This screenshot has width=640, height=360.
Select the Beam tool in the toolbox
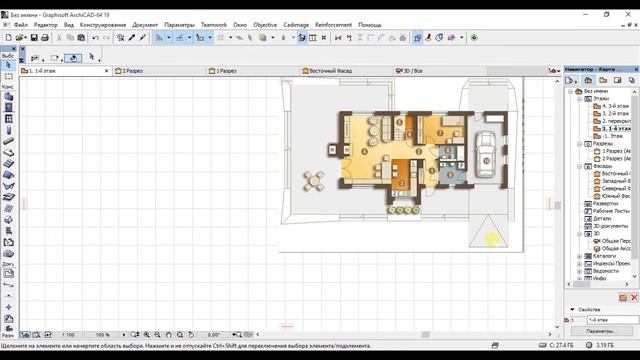pyautogui.click(x=8, y=141)
